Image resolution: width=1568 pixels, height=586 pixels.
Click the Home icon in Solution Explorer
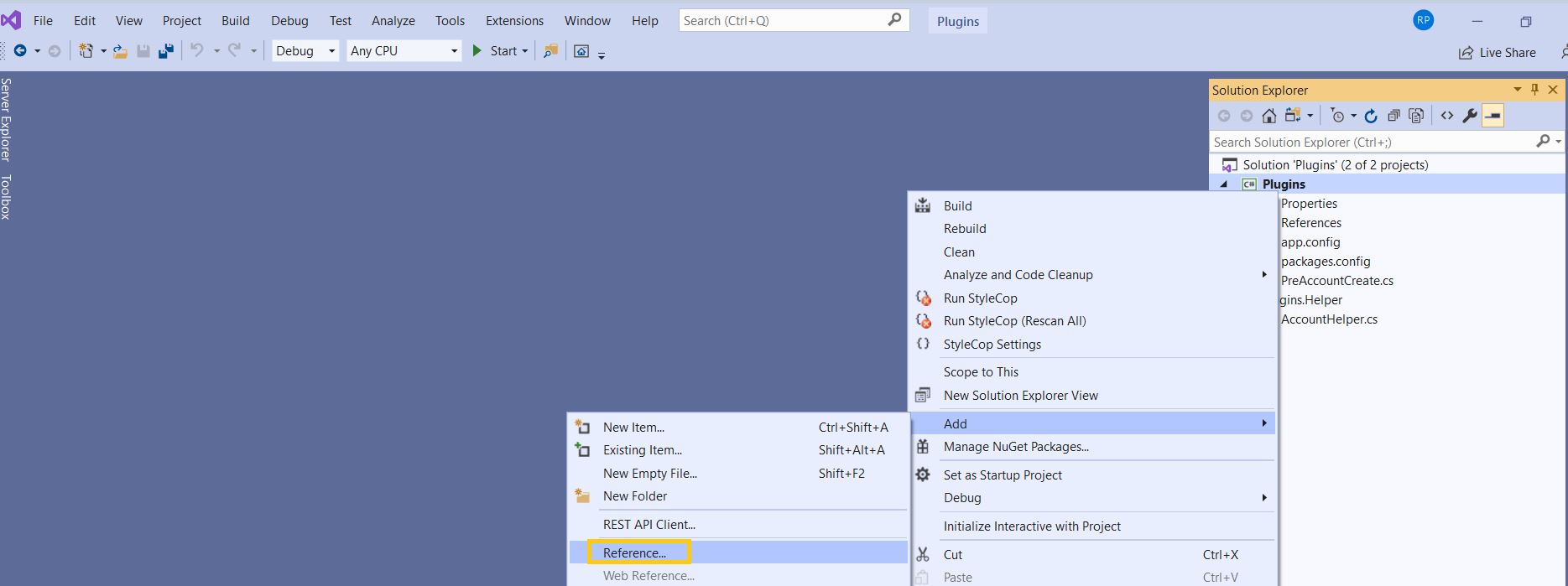click(x=1269, y=116)
